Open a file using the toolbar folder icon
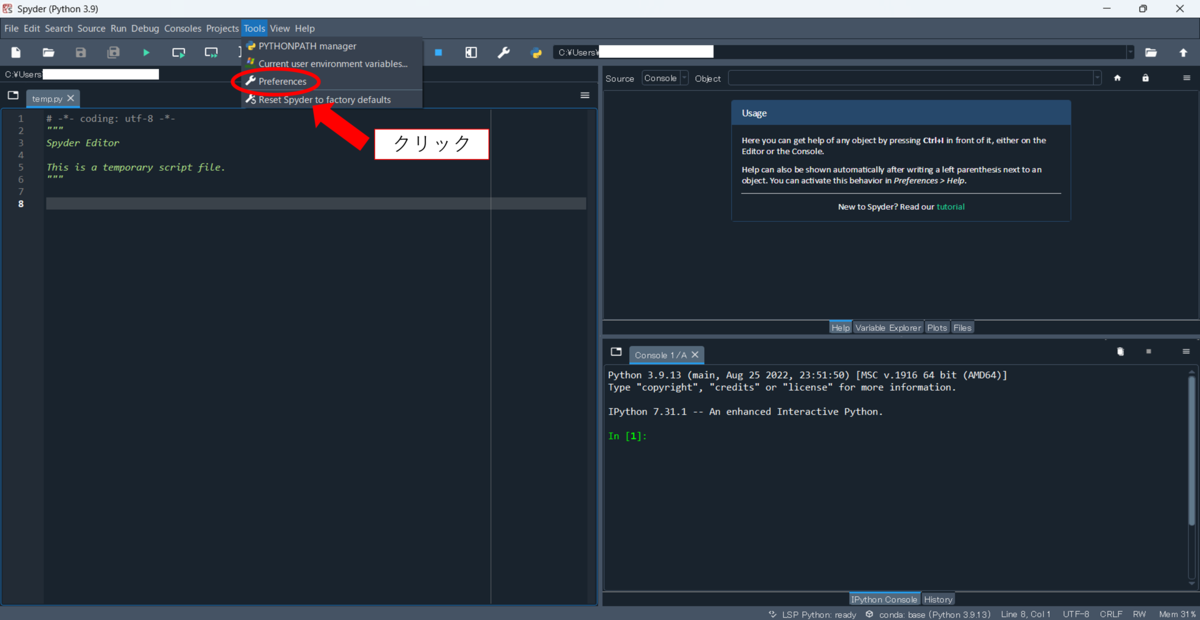This screenshot has height=620, width=1200. [x=48, y=52]
